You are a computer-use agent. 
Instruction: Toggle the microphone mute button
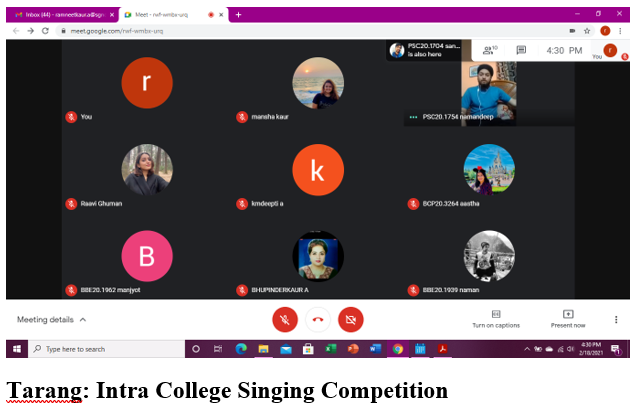285,320
